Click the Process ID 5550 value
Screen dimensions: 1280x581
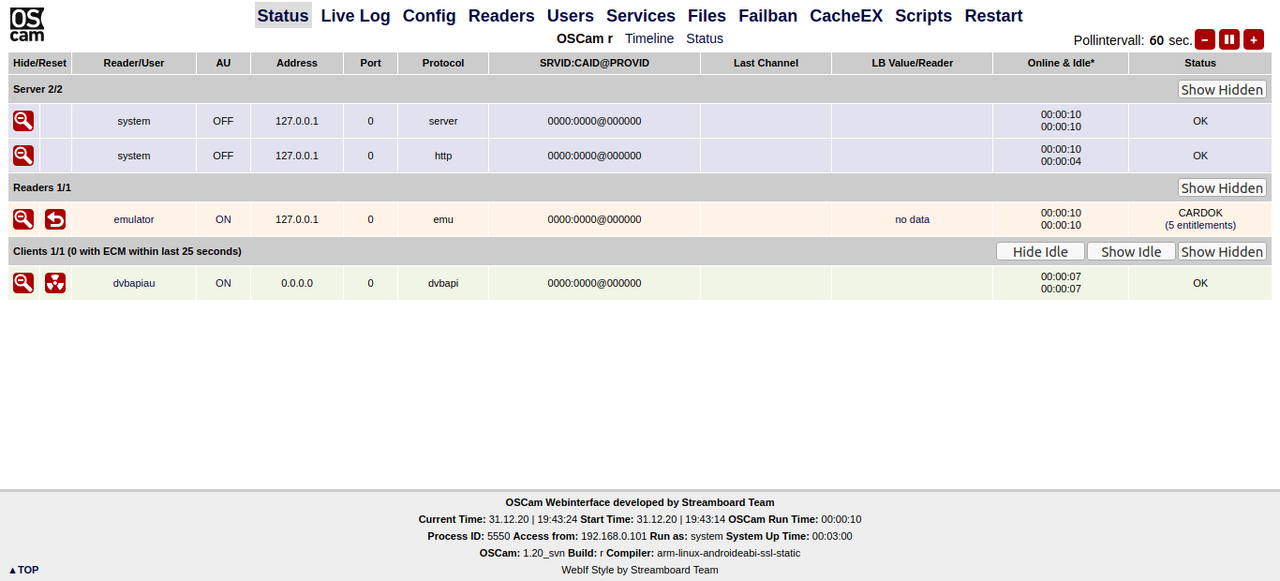[x=498, y=536]
